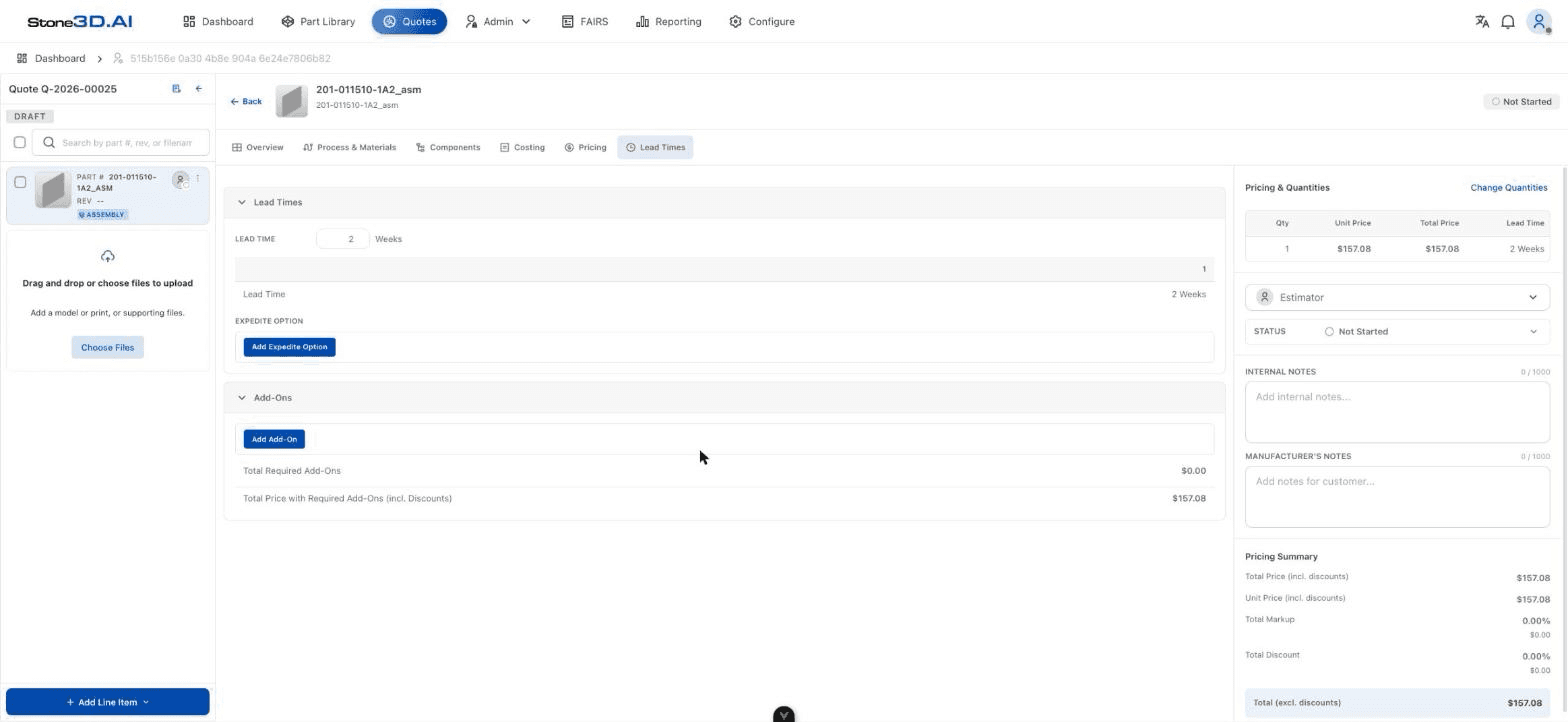Click the quote document icon beside Q-2026-00025
This screenshot has height=722, width=1568.
(x=177, y=89)
